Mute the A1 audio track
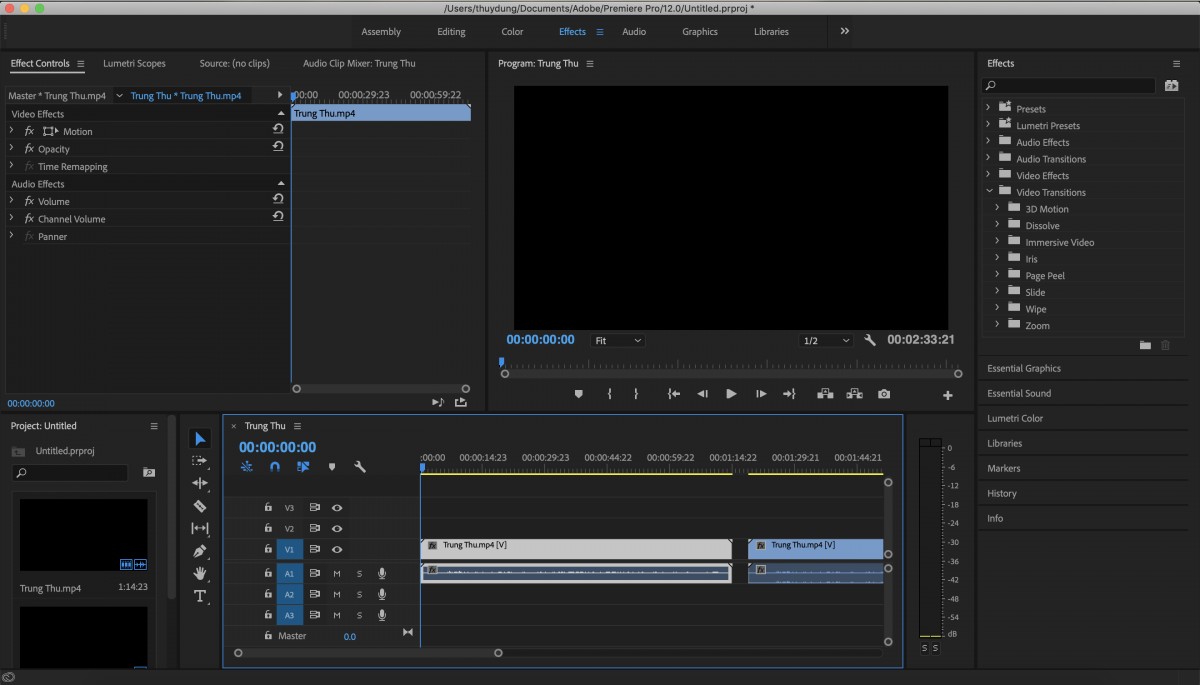The width and height of the screenshot is (1200, 685). [x=337, y=573]
